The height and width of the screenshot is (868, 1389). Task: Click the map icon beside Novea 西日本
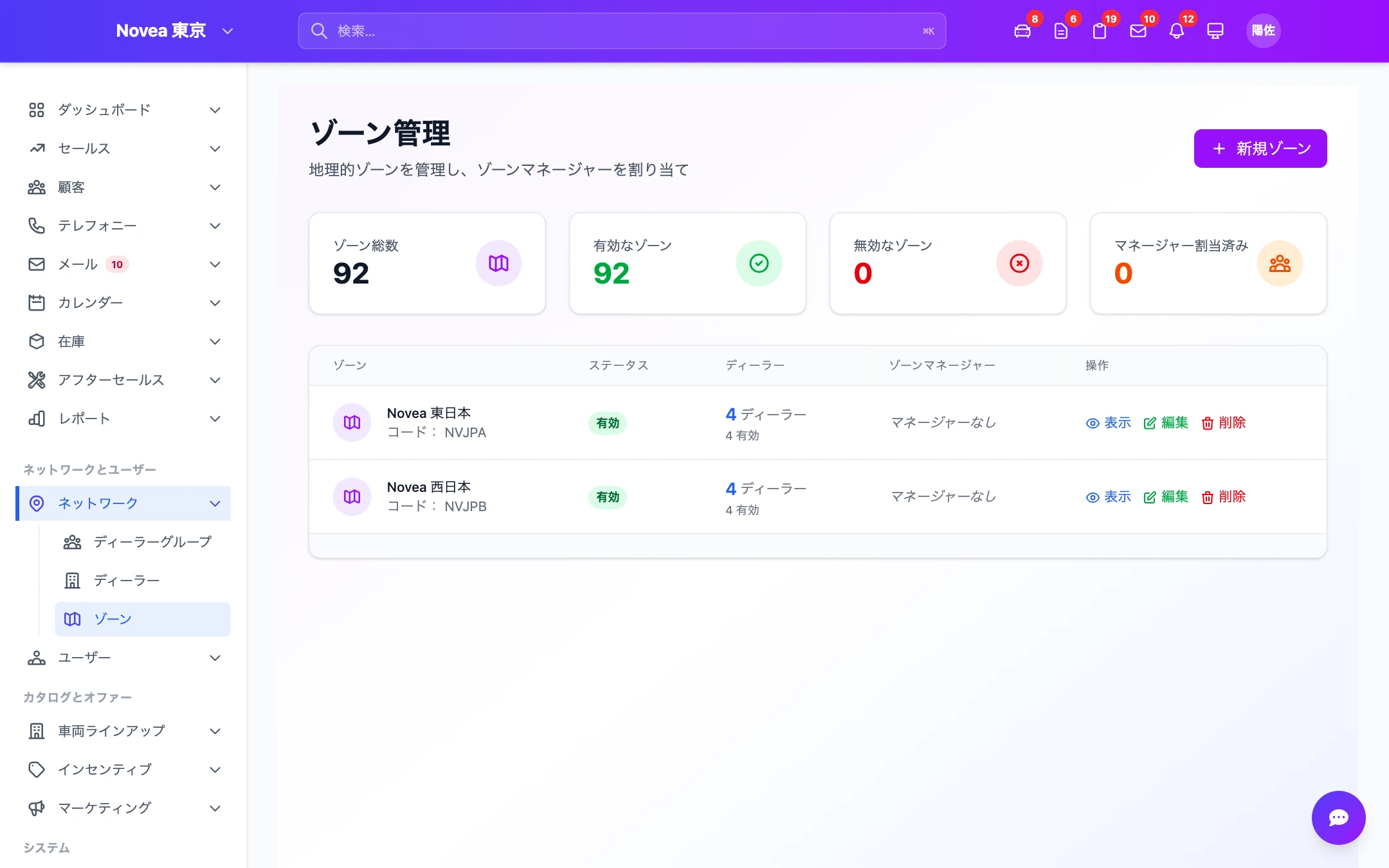(352, 496)
